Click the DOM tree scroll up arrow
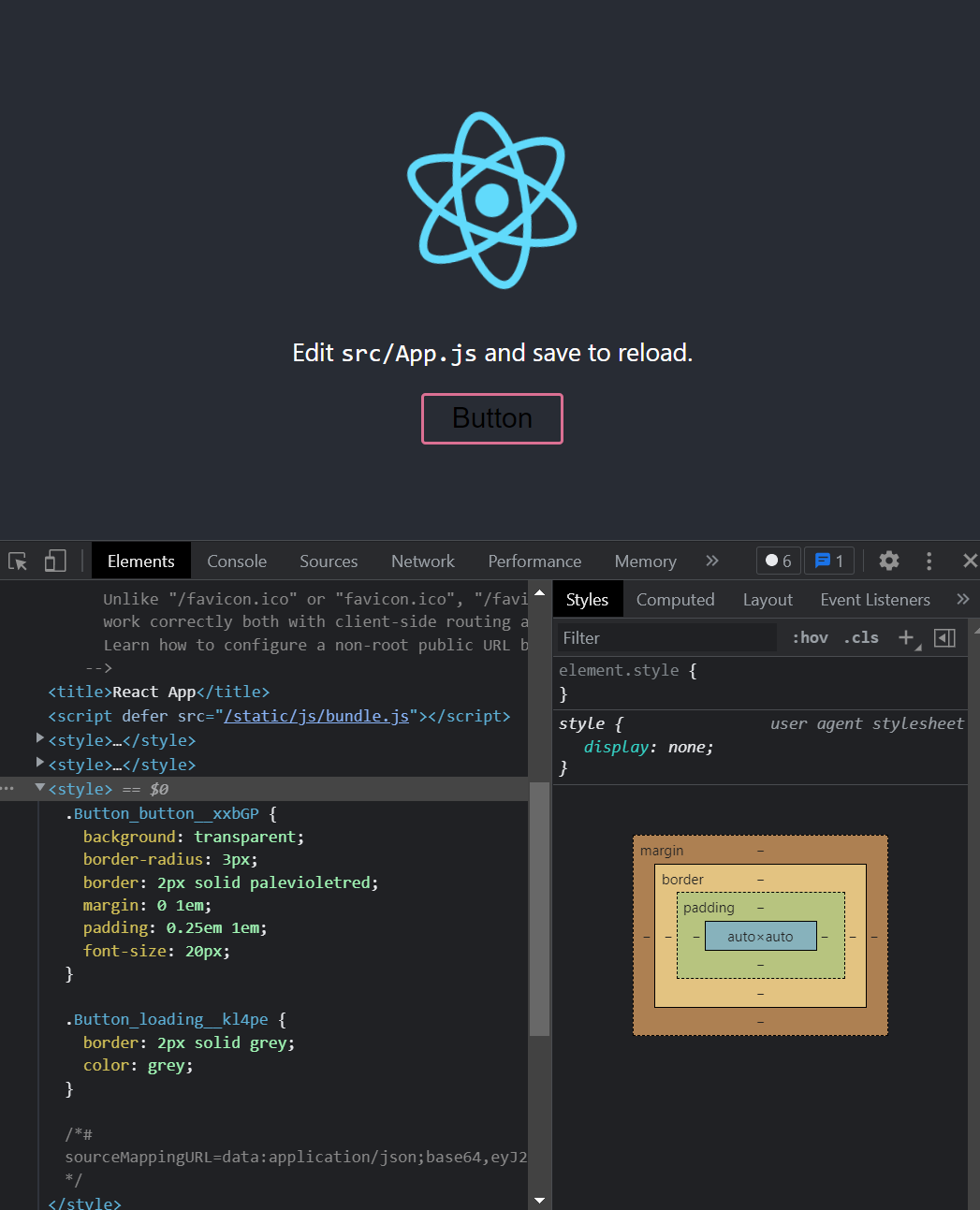 tap(539, 591)
